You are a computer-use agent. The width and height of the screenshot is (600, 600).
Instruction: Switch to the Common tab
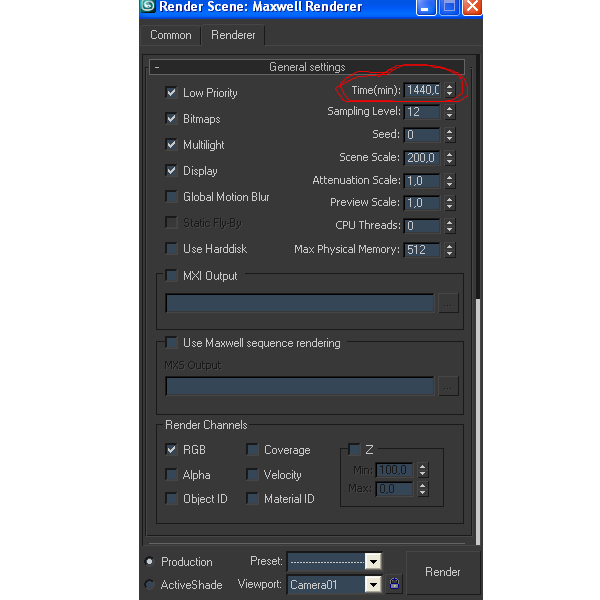pos(171,35)
